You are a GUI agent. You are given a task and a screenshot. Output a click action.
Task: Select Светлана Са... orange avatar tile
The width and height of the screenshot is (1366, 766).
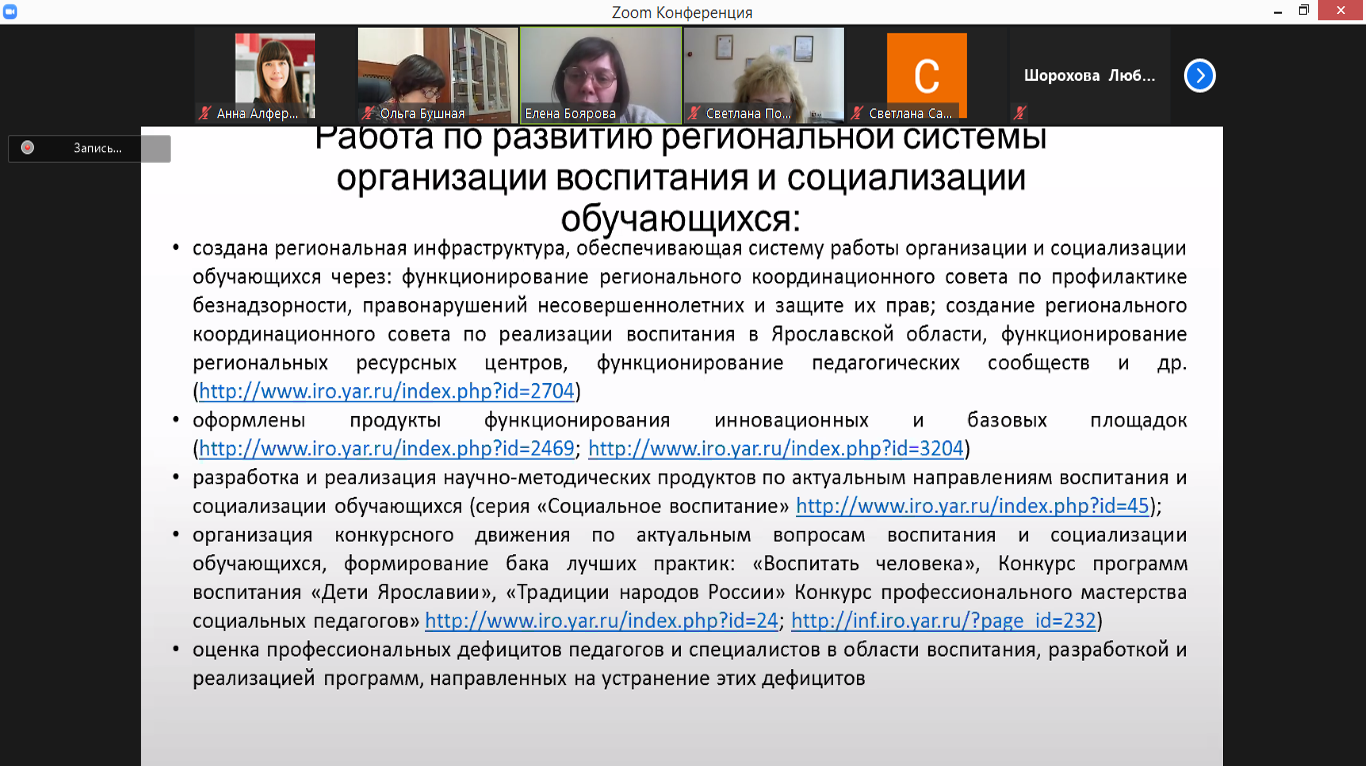click(x=927, y=75)
